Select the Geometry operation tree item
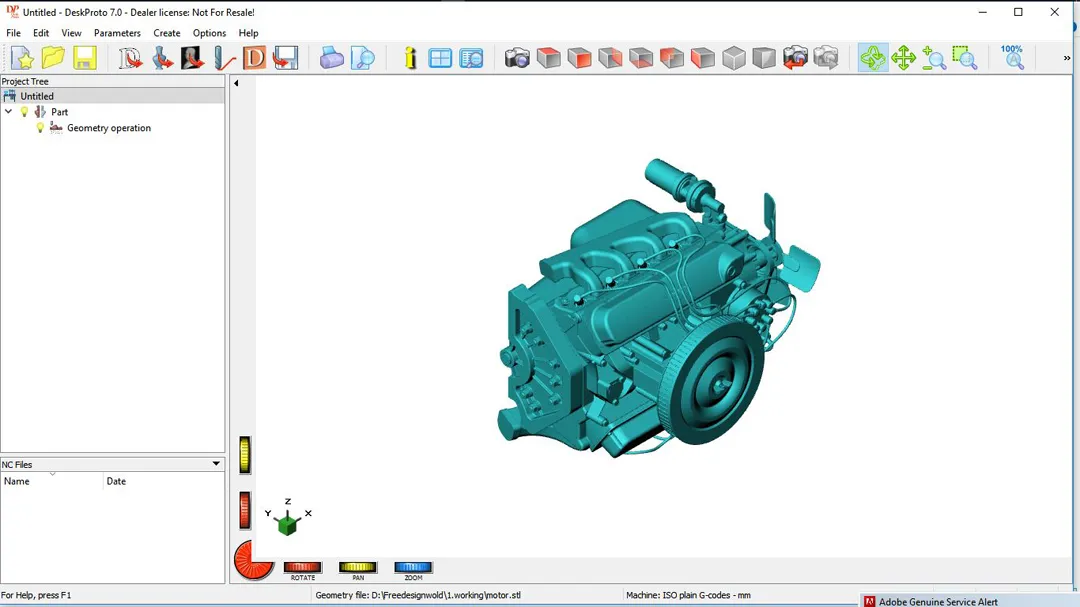This screenshot has height=607, width=1080. coord(109,127)
